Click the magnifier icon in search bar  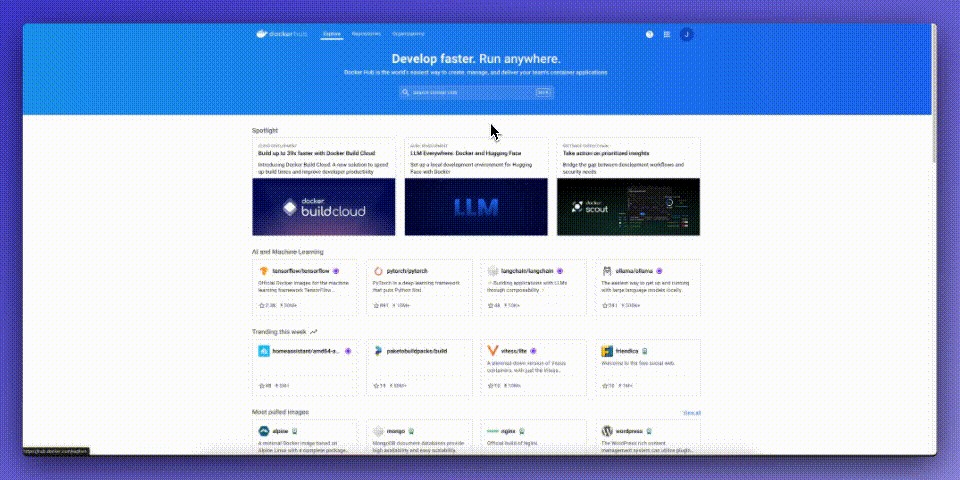[405, 92]
